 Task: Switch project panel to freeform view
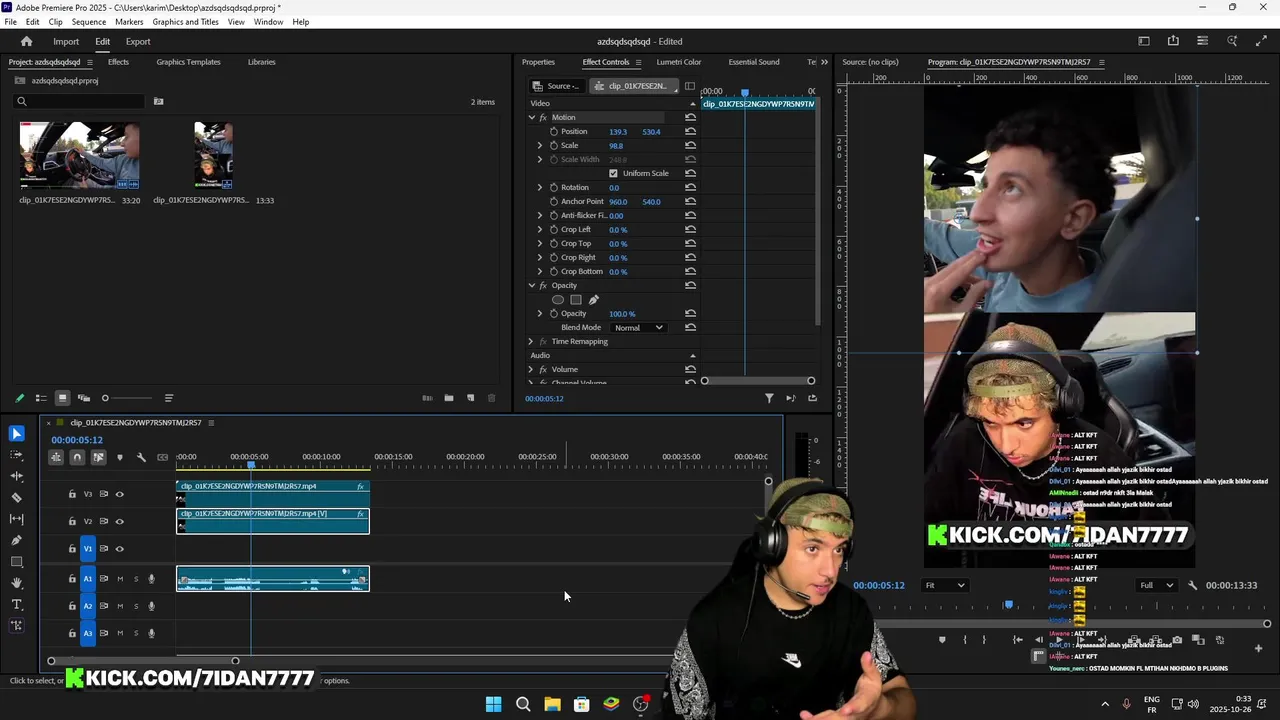[84, 398]
